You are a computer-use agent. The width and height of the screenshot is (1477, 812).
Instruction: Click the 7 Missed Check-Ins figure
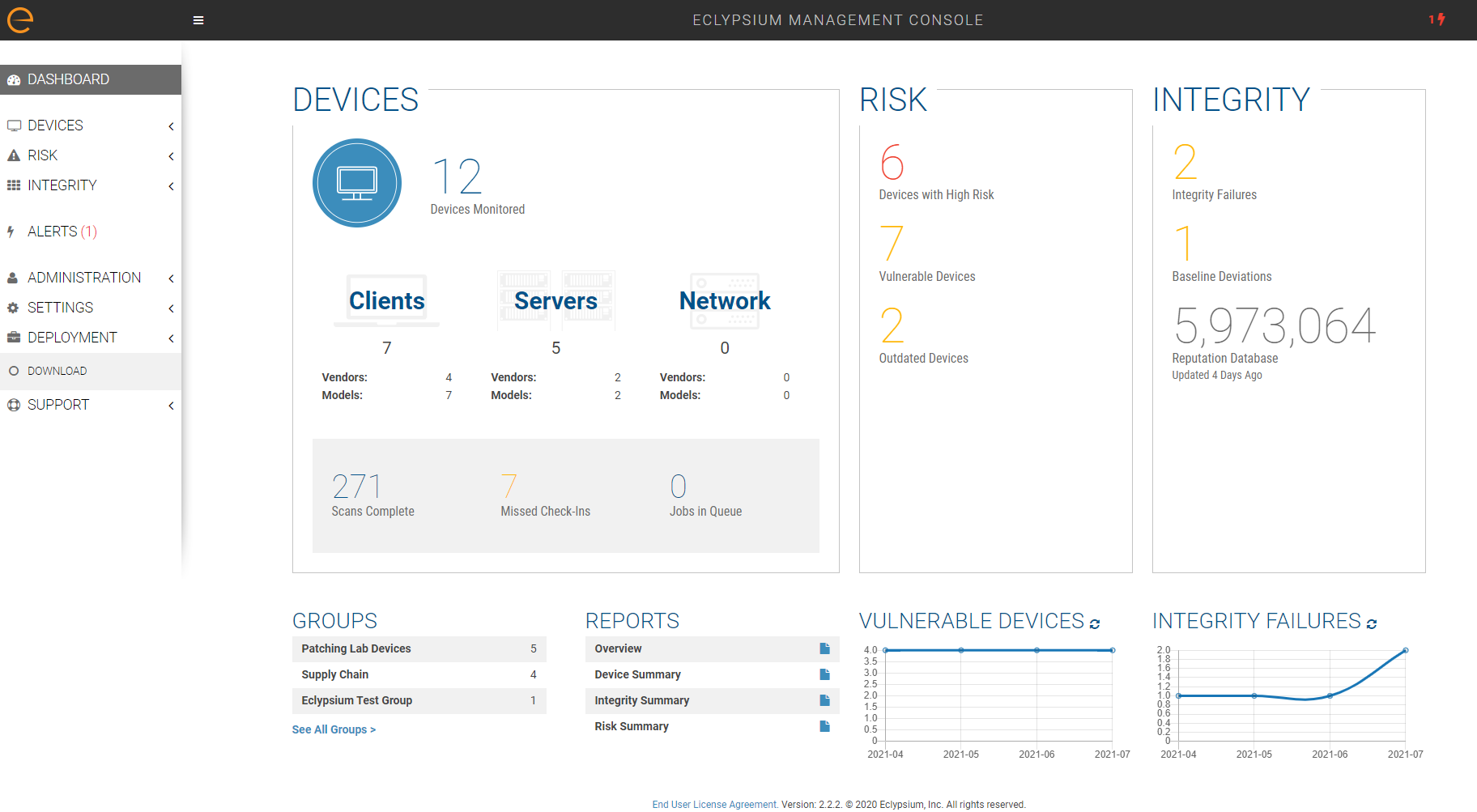coord(509,487)
